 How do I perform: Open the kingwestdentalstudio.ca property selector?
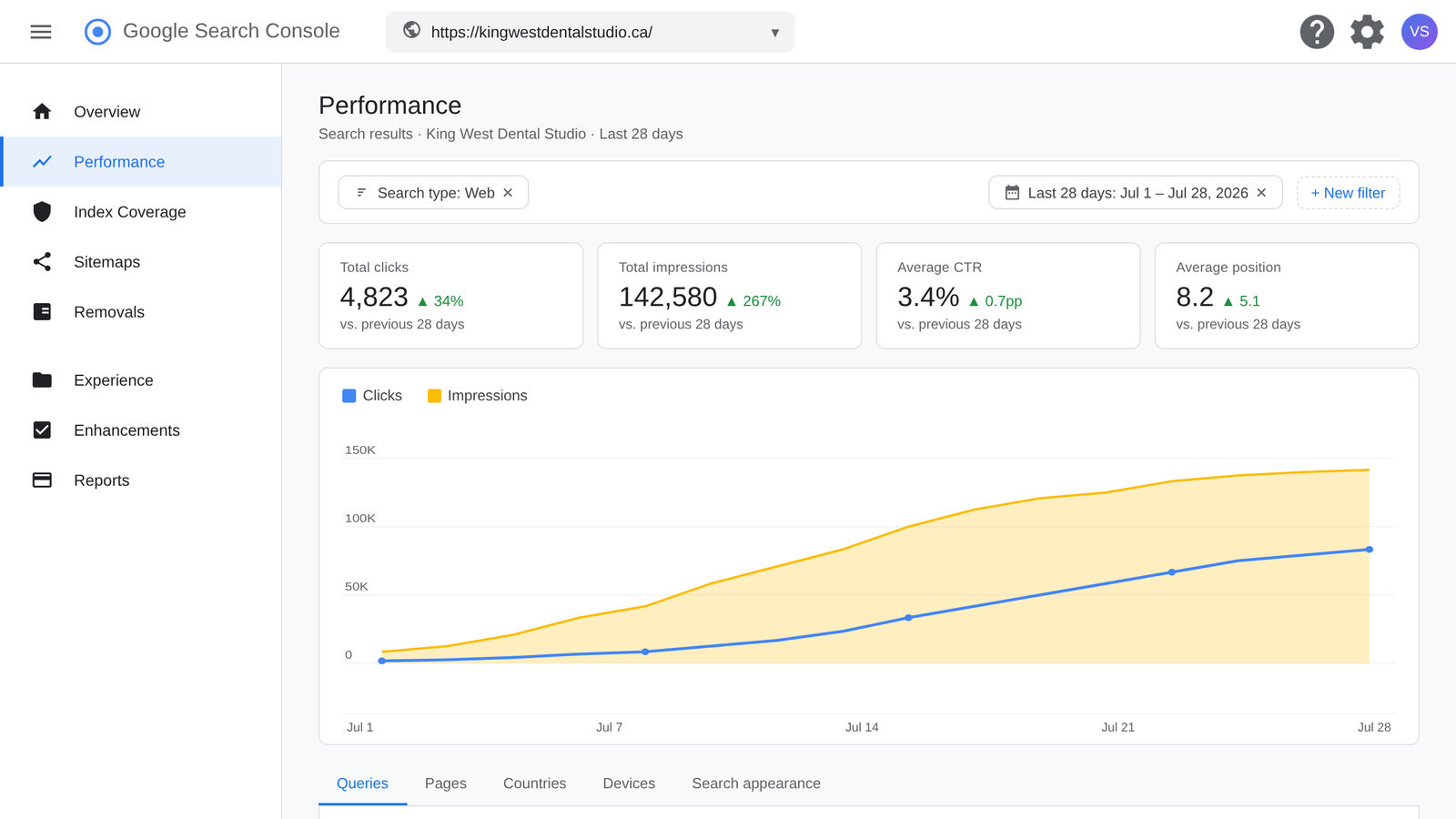pos(590,32)
